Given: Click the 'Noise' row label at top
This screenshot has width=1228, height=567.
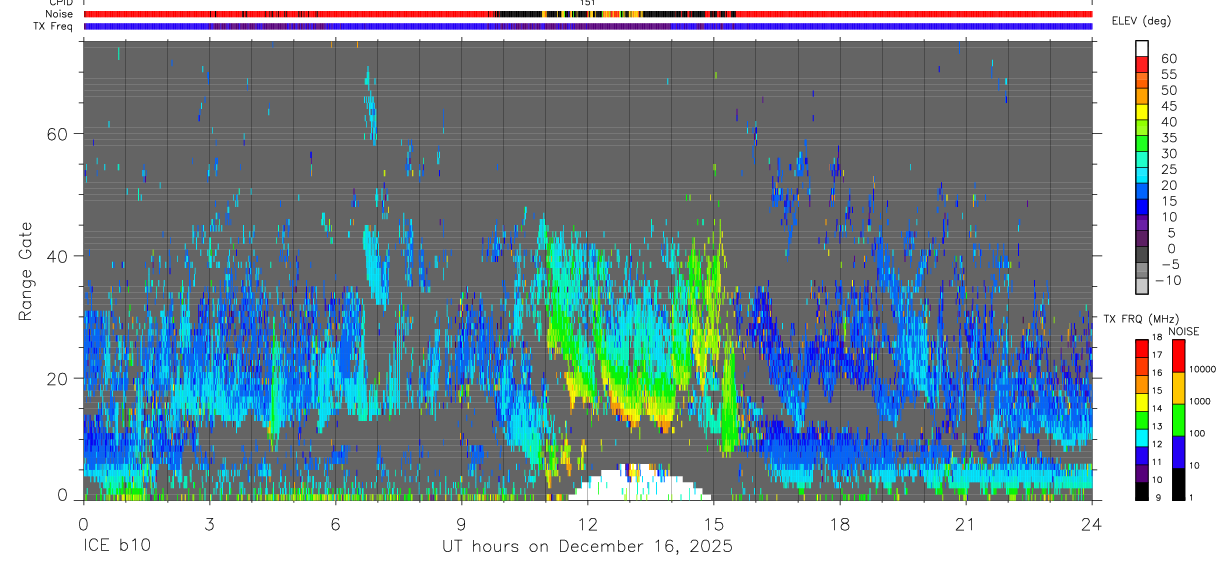Looking at the screenshot, I should [61, 14].
